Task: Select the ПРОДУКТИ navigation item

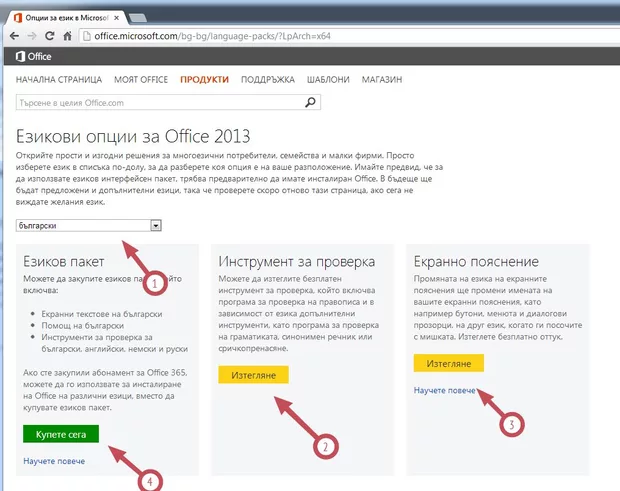Action: 204,80
